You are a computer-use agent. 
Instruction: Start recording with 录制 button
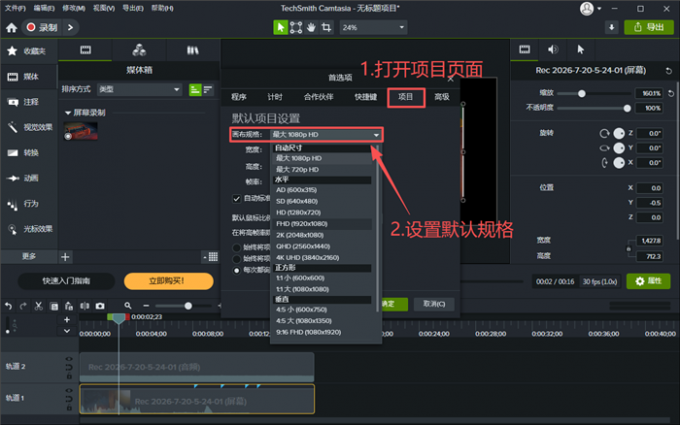tap(42, 27)
